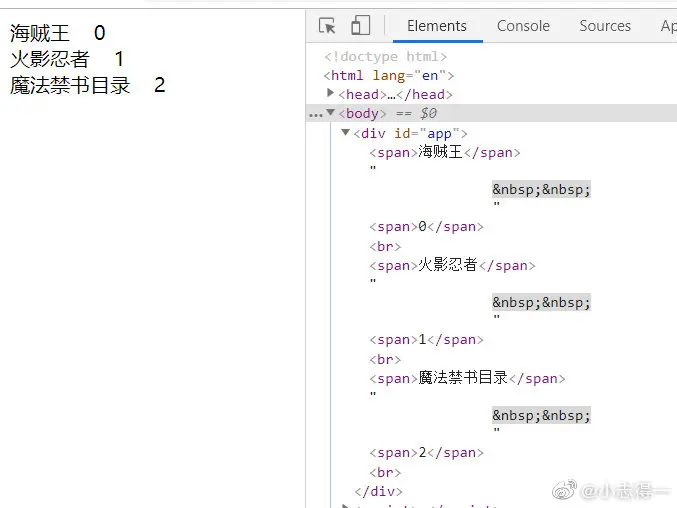Switch to the Elements tab
Screen dimensions: 677x508
pos(437,26)
